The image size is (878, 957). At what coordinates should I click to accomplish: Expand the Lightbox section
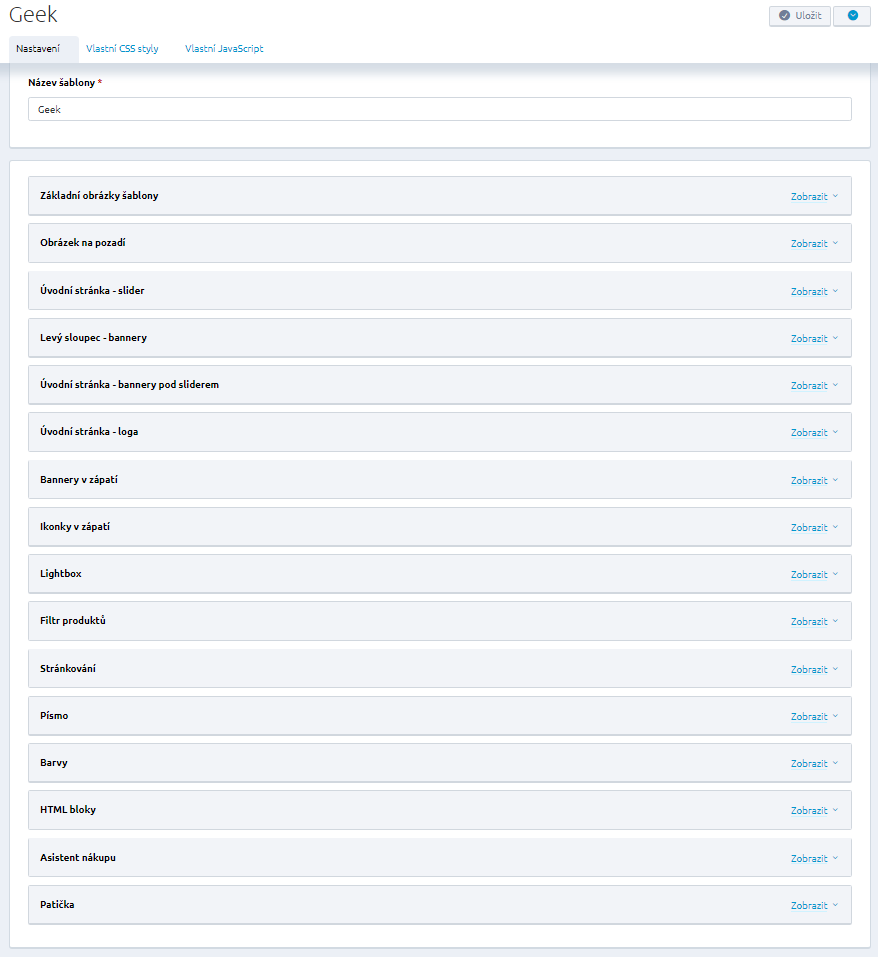(813, 575)
